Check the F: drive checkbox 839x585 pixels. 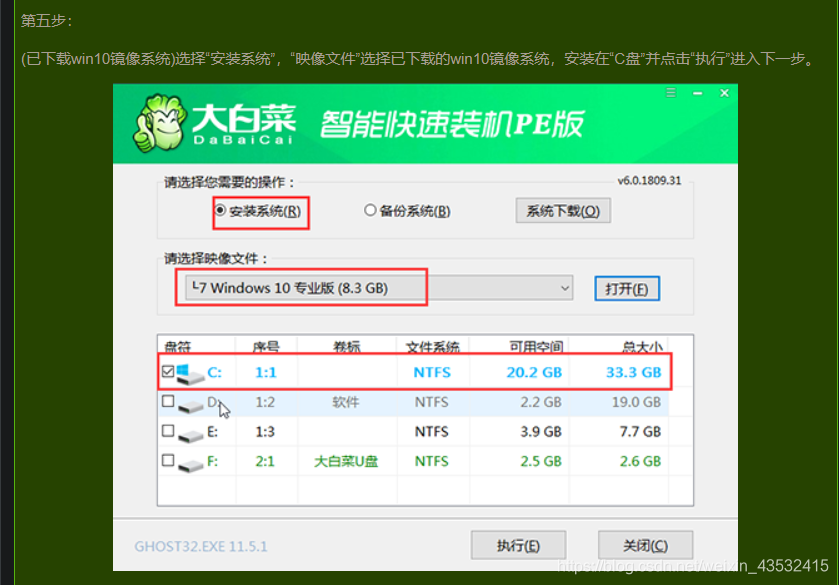click(x=168, y=460)
